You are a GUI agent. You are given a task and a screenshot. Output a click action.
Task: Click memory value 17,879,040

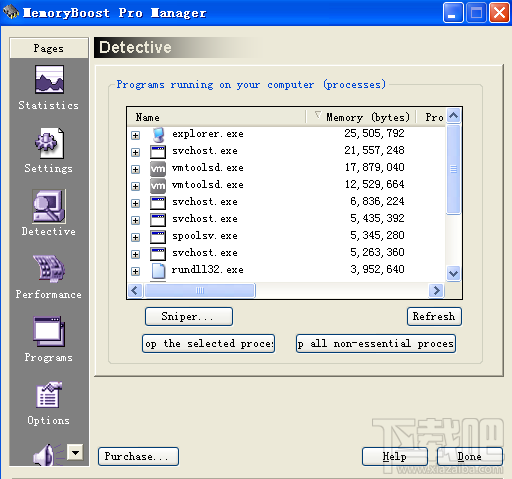coord(375,167)
